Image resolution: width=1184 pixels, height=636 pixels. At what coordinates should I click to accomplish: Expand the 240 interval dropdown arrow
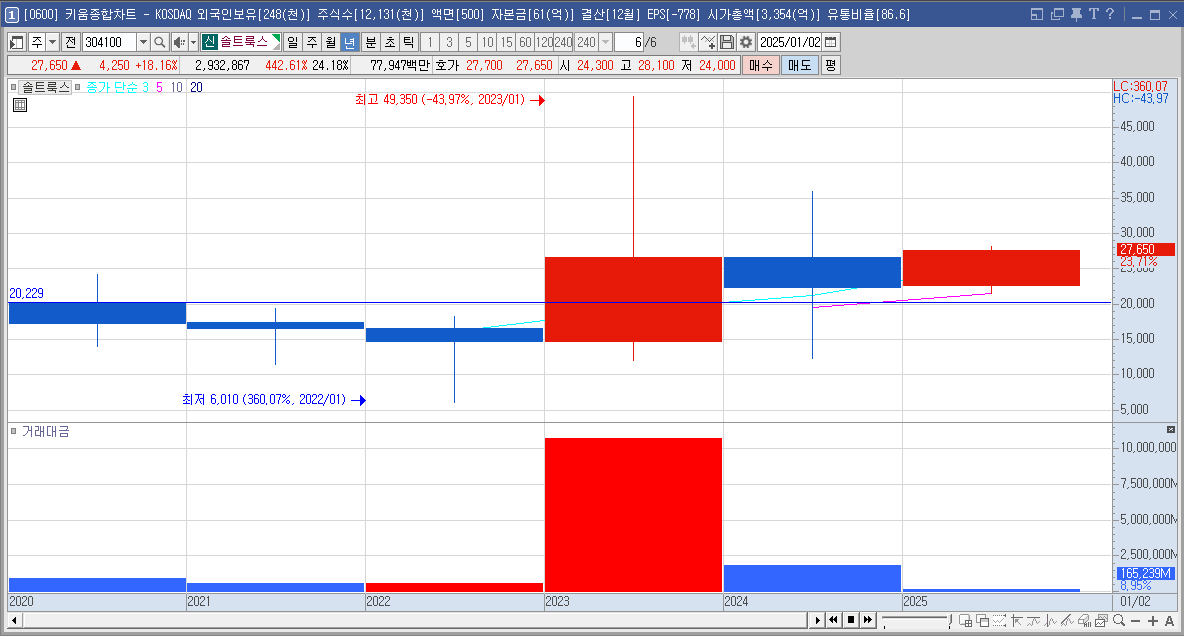(605, 42)
